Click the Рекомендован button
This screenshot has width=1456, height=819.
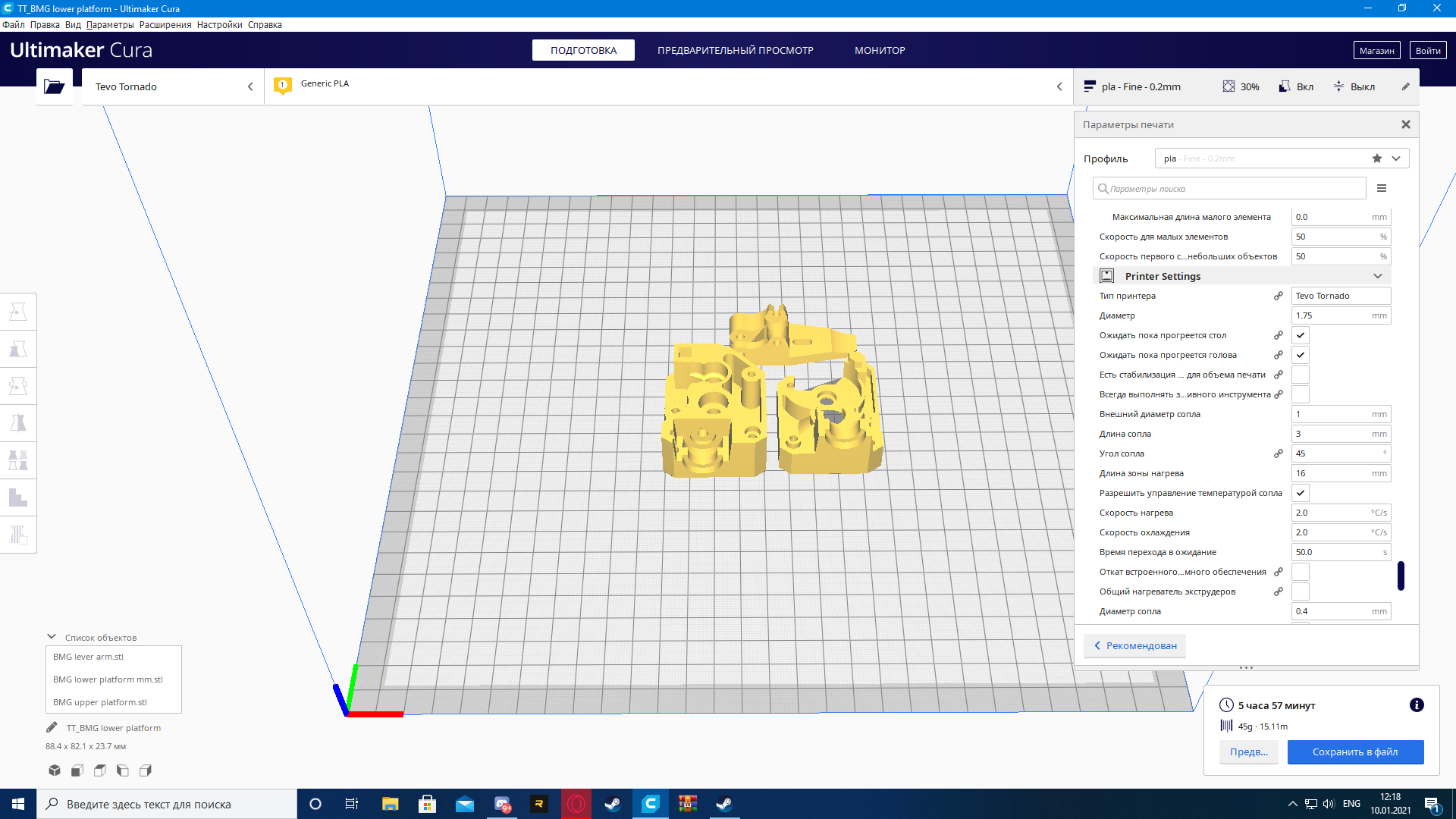[x=1135, y=645]
